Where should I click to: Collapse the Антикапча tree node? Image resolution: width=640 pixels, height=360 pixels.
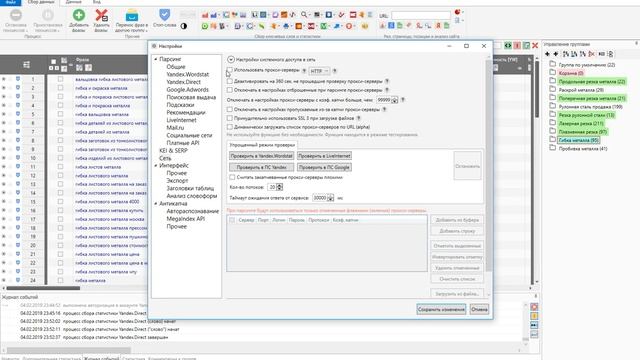(x=156, y=203)
